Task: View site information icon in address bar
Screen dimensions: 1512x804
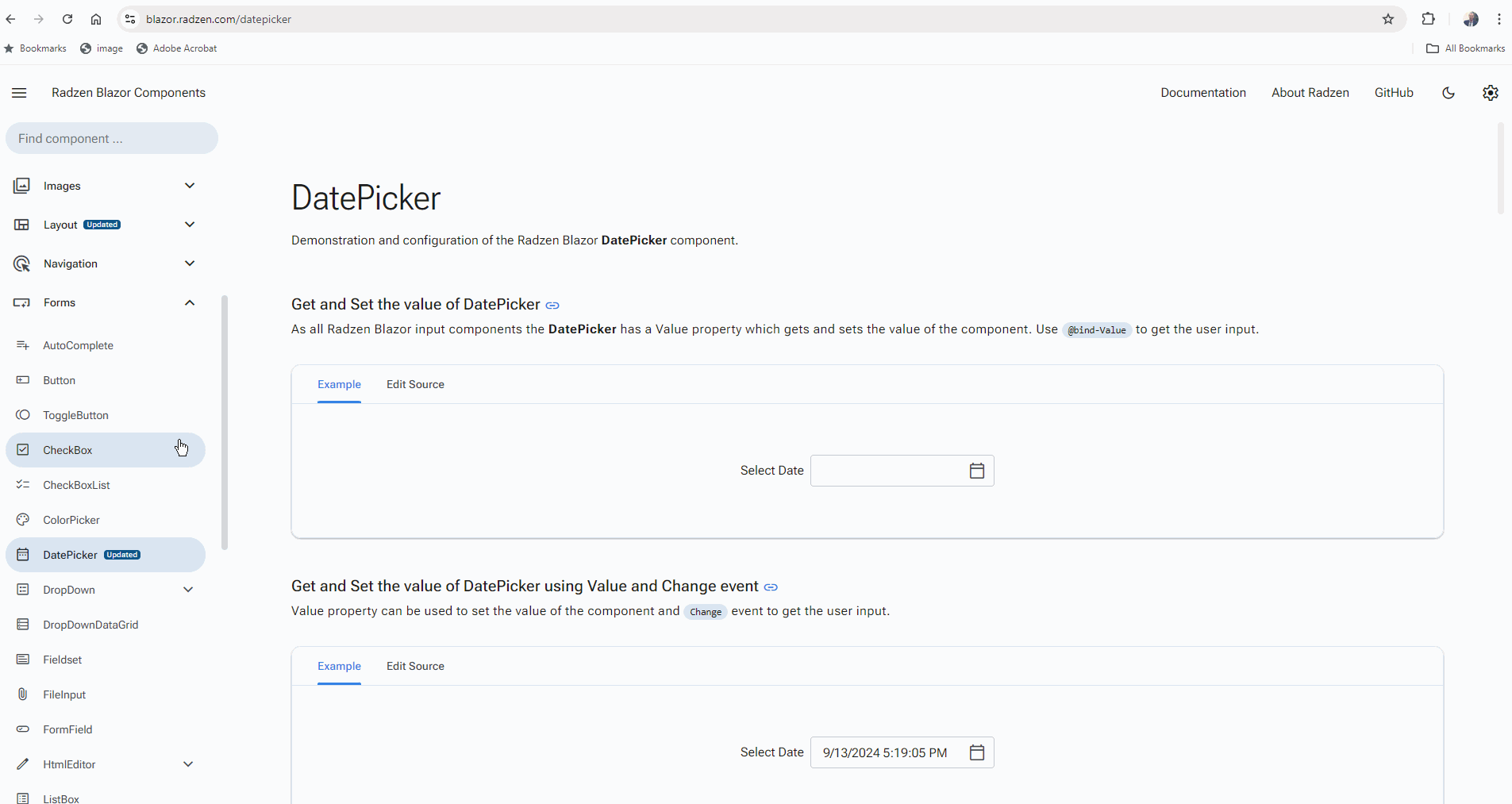Action: [x=130, y=19]
